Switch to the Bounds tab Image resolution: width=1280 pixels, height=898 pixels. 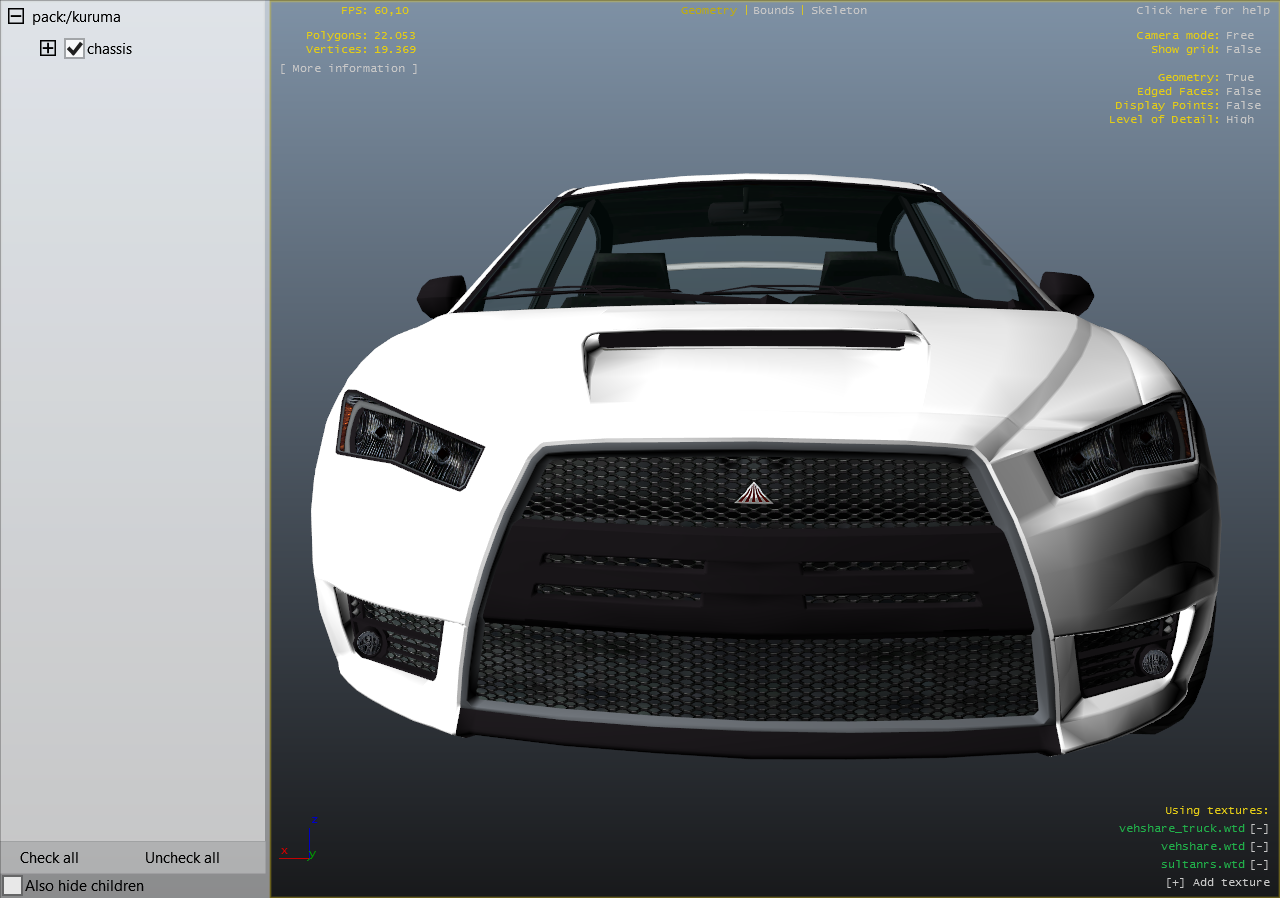point(773,10)
